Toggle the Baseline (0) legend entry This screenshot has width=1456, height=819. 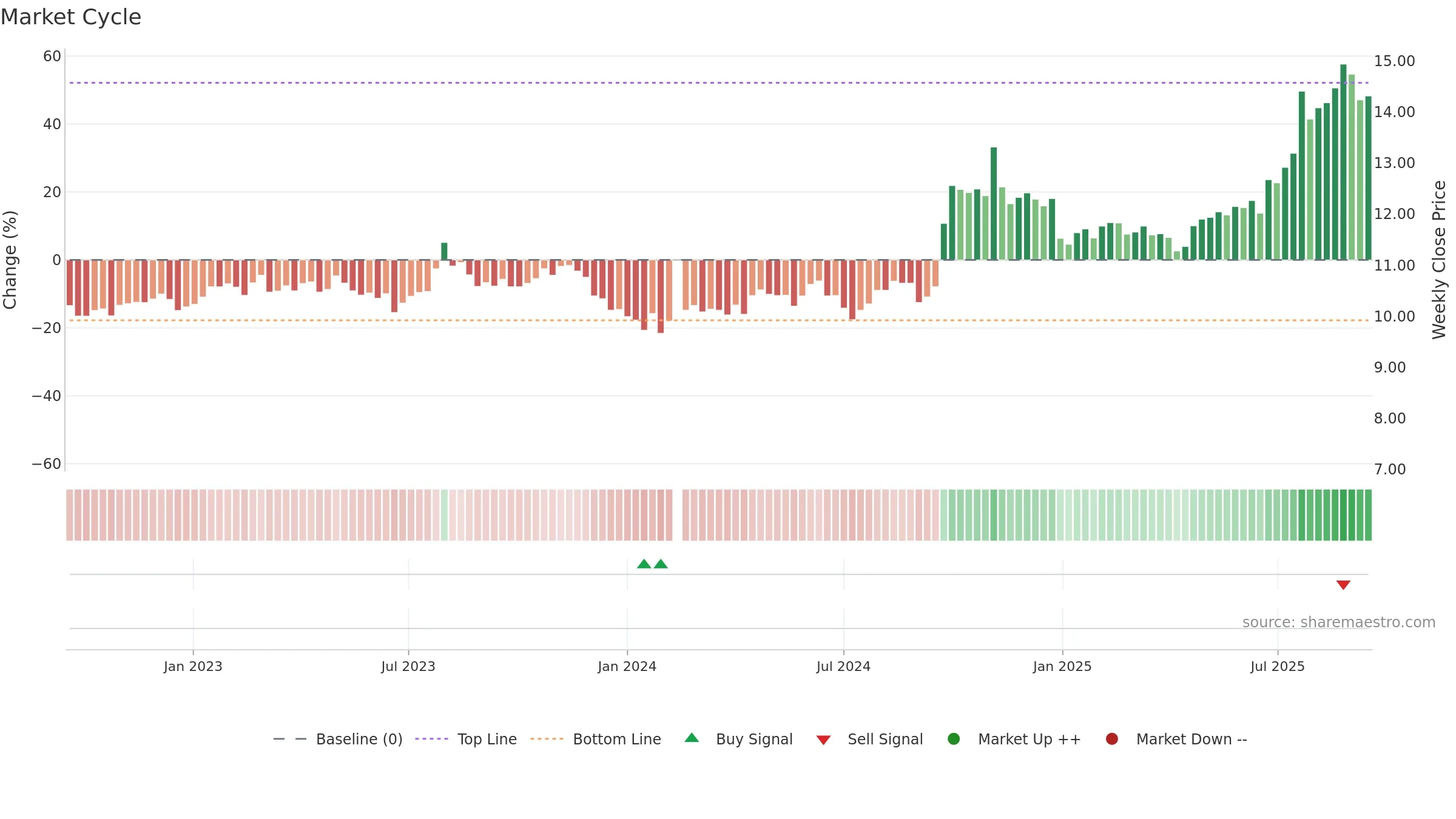pos(338,739)
